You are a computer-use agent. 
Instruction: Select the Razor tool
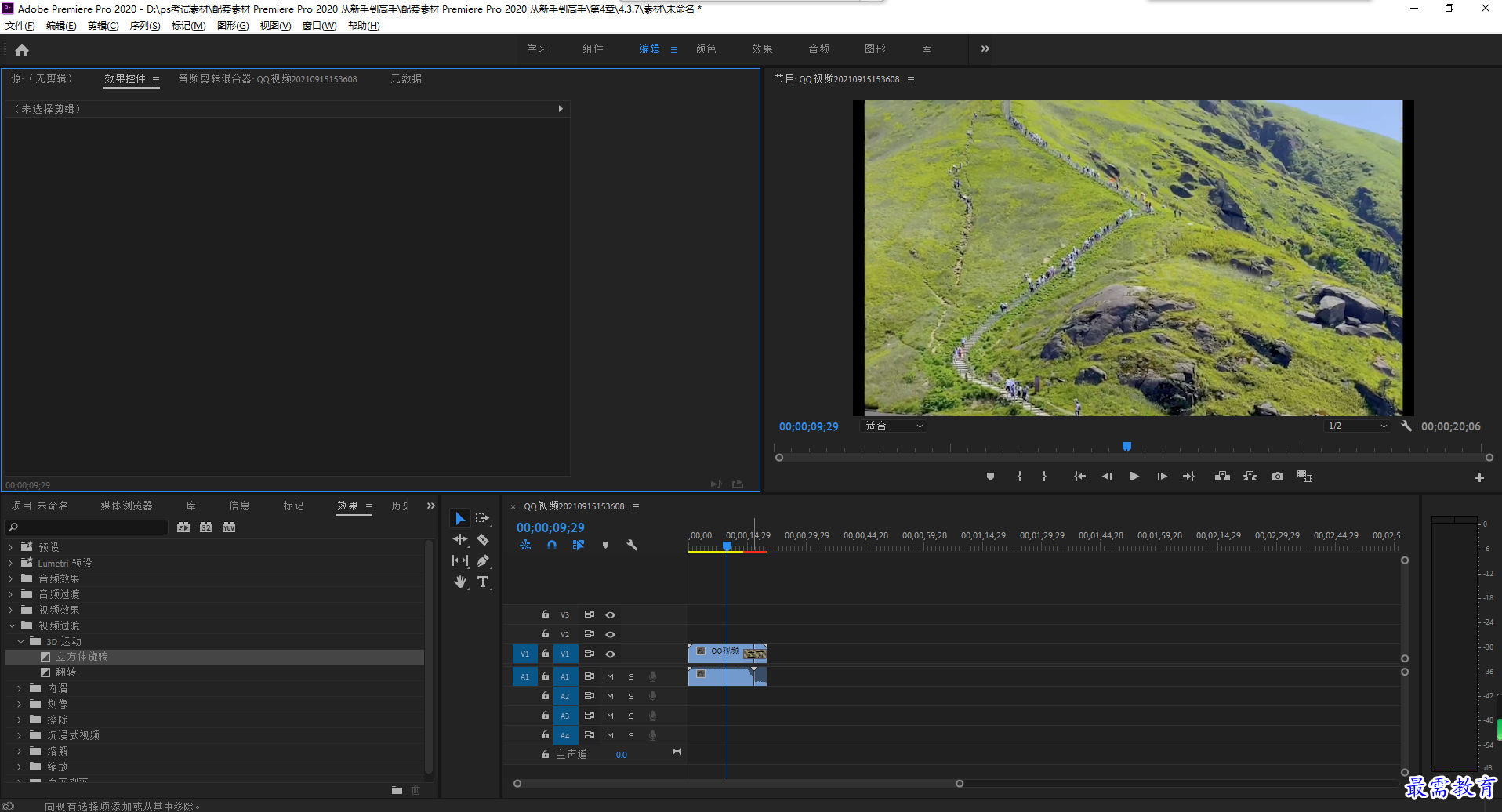pyautogui.click(x=483, y=539)
